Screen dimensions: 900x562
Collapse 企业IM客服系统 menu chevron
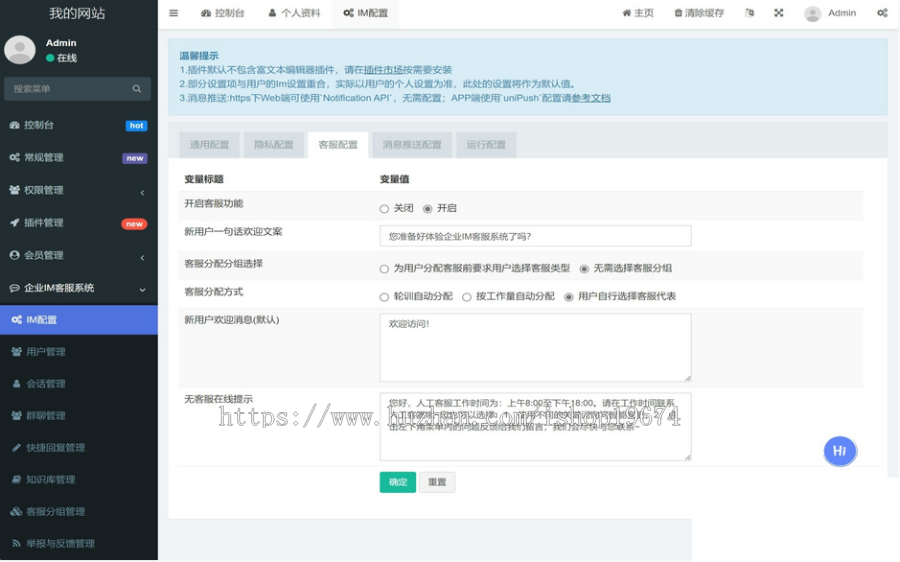click(x=142, y=289)
